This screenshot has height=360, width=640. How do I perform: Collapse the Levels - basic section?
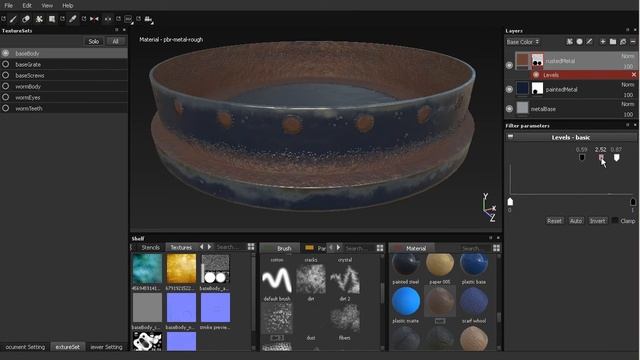pyautogui.click(x=510, y=137)
